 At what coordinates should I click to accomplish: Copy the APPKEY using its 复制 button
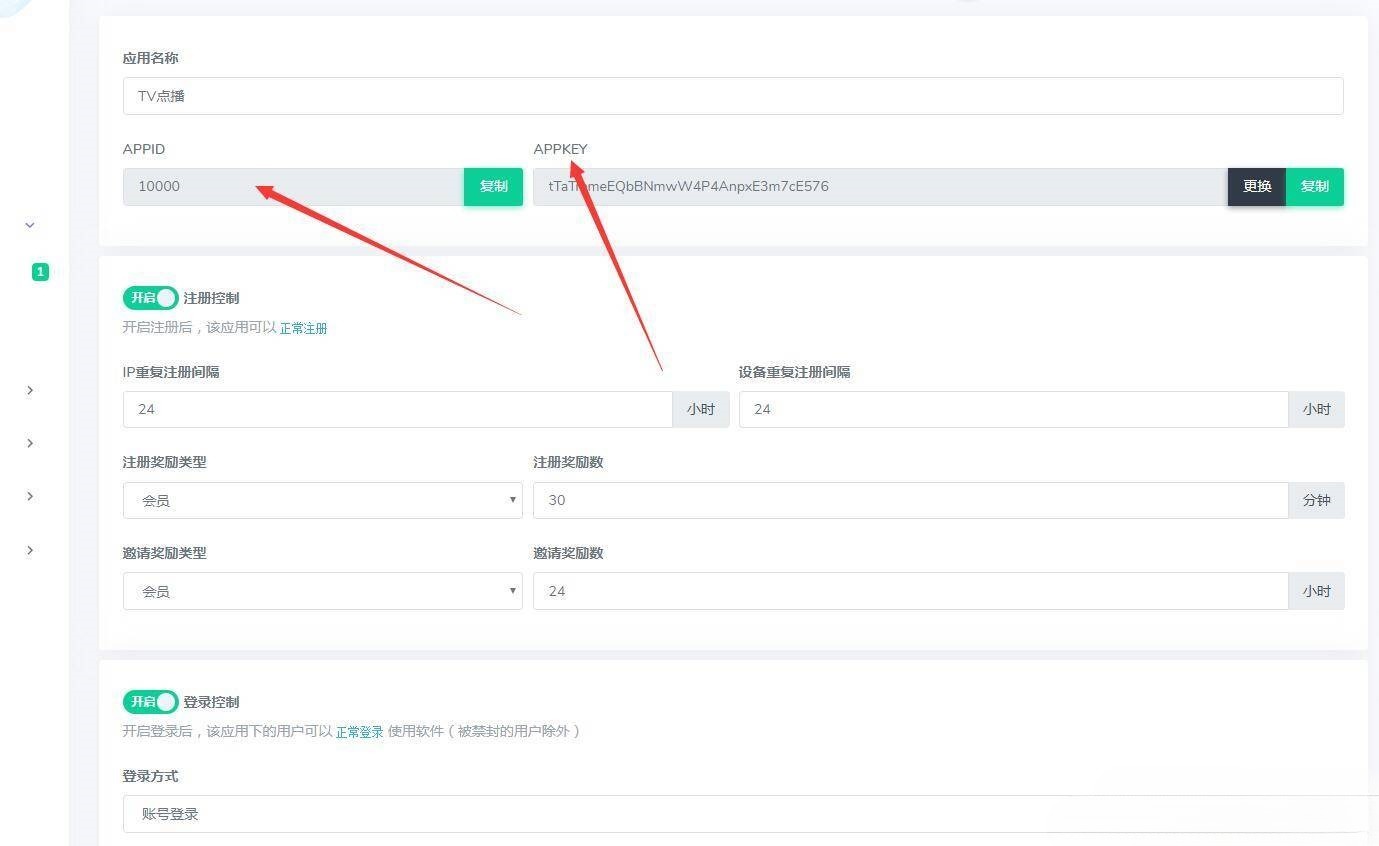tap(1314, 186)
